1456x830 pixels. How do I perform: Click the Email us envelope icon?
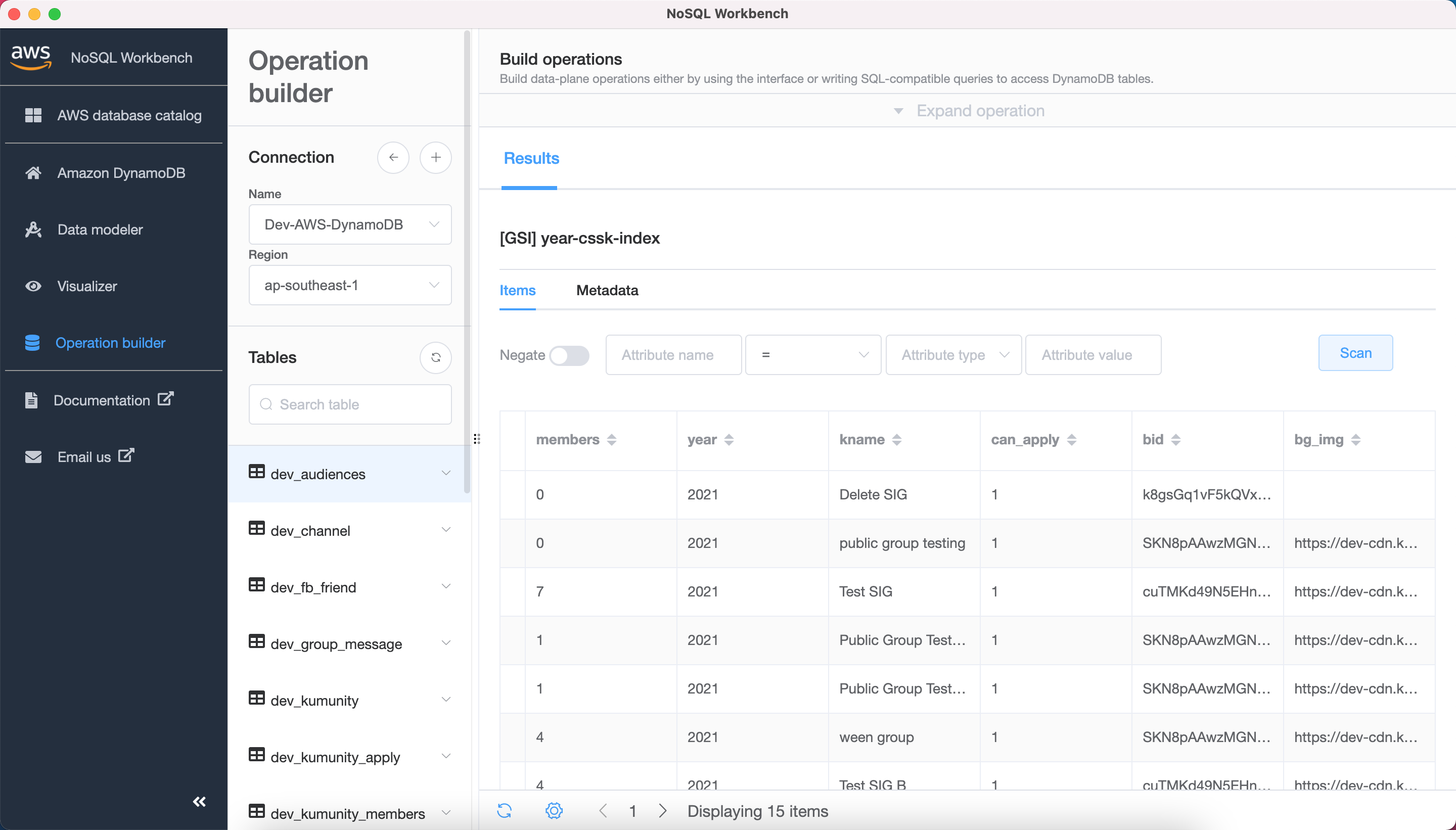[x=33, y=457]
